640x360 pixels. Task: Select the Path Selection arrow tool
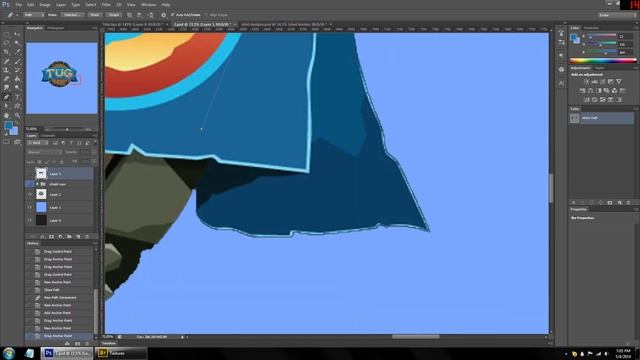tap(7, 106)
